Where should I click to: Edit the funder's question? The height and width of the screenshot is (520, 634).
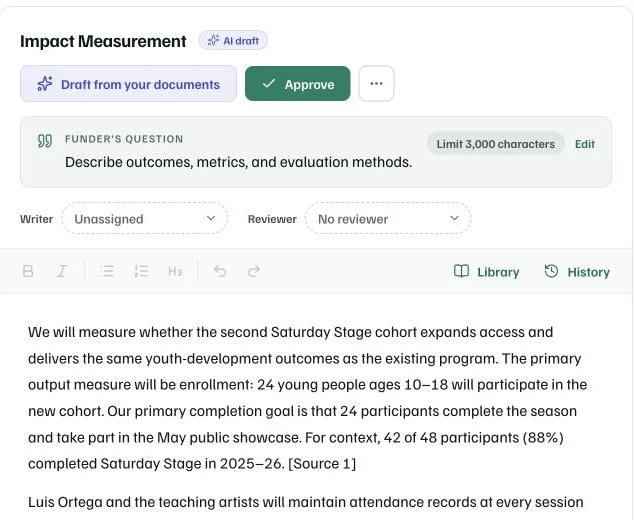point(585,144)
